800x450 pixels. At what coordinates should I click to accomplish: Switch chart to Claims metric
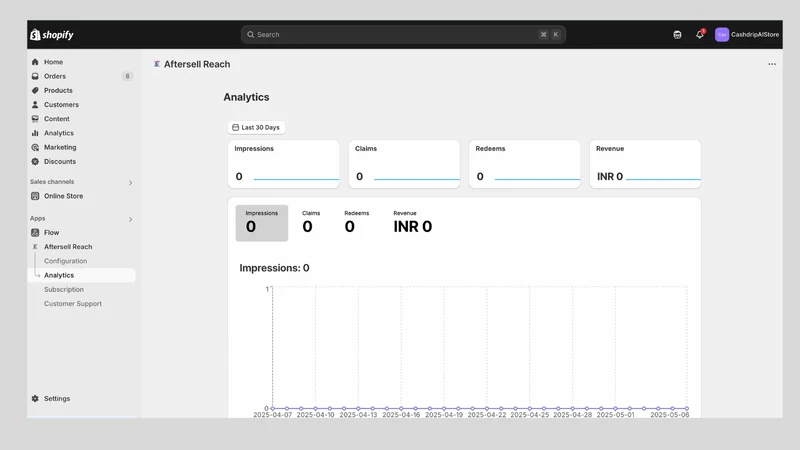pos(310,223)
